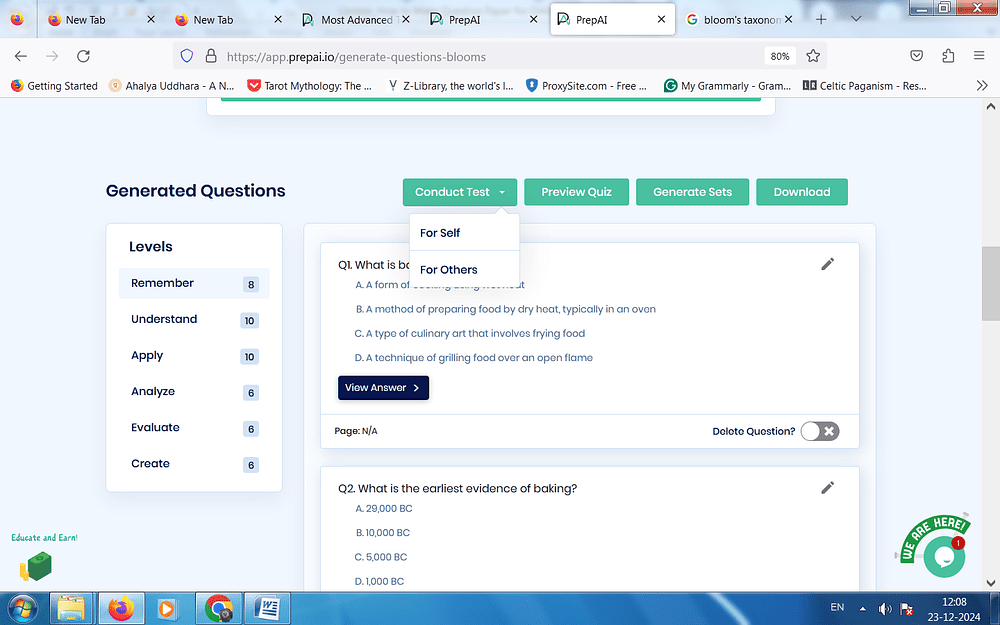Click the Preview Quiz button
The width and height of the screenshot is (1000, 625).
click(x=576, y=192)
